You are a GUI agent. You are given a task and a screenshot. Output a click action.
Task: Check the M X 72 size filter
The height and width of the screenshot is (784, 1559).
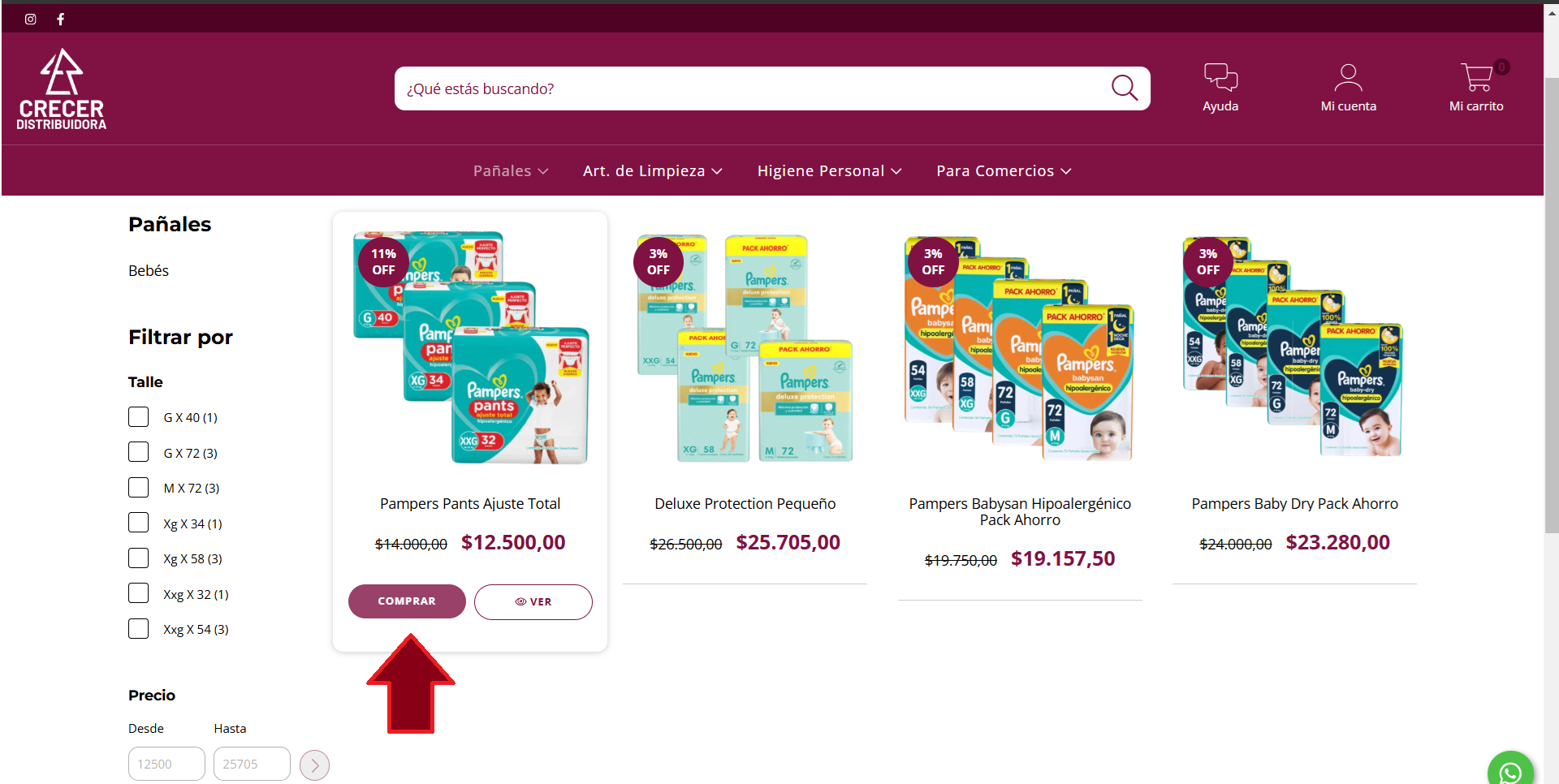click(139, 488)
